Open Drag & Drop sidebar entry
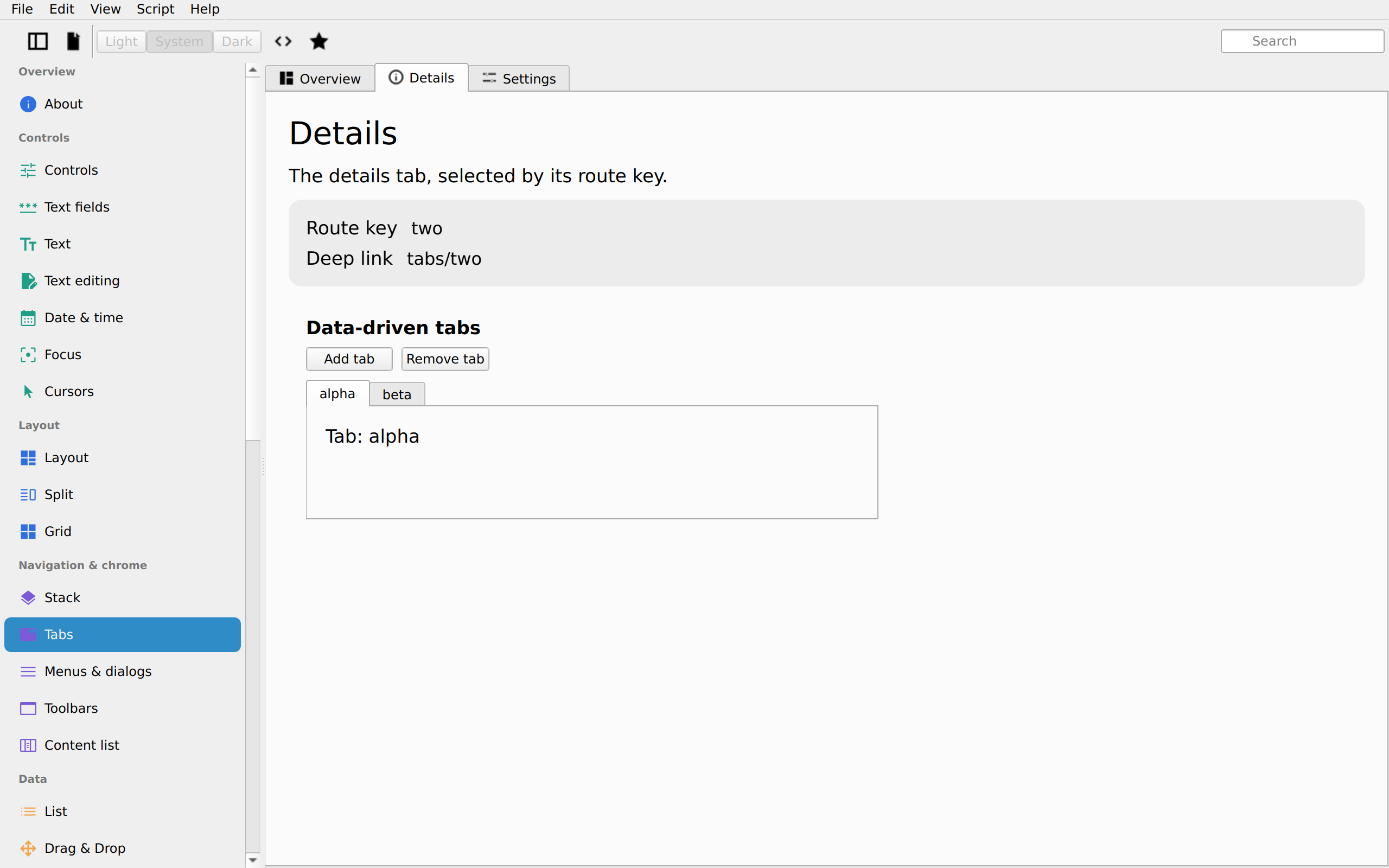Screen dimensions: 1389x868 click(x=122, y=848)
